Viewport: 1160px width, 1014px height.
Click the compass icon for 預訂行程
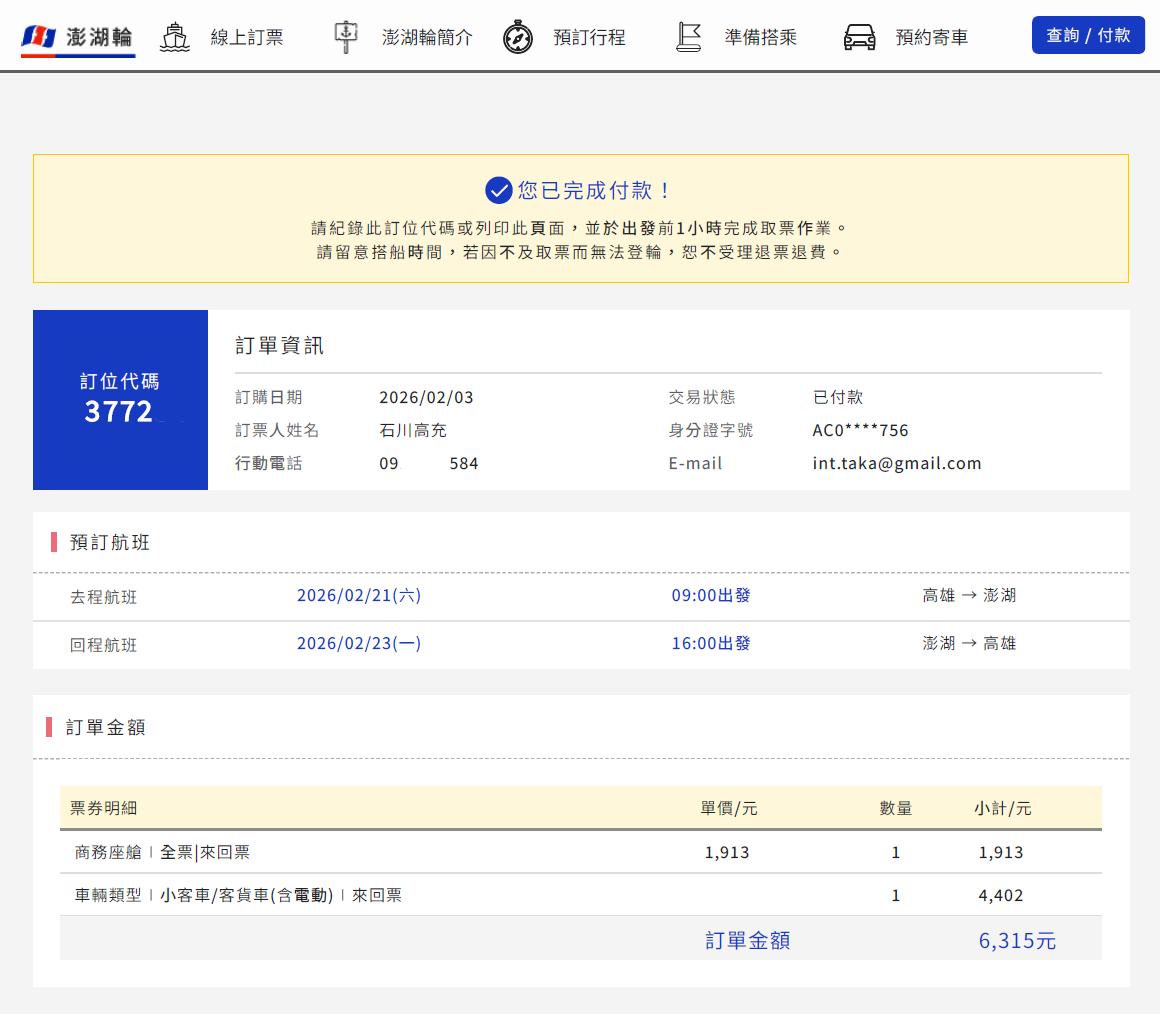click(x=518, y=37)
